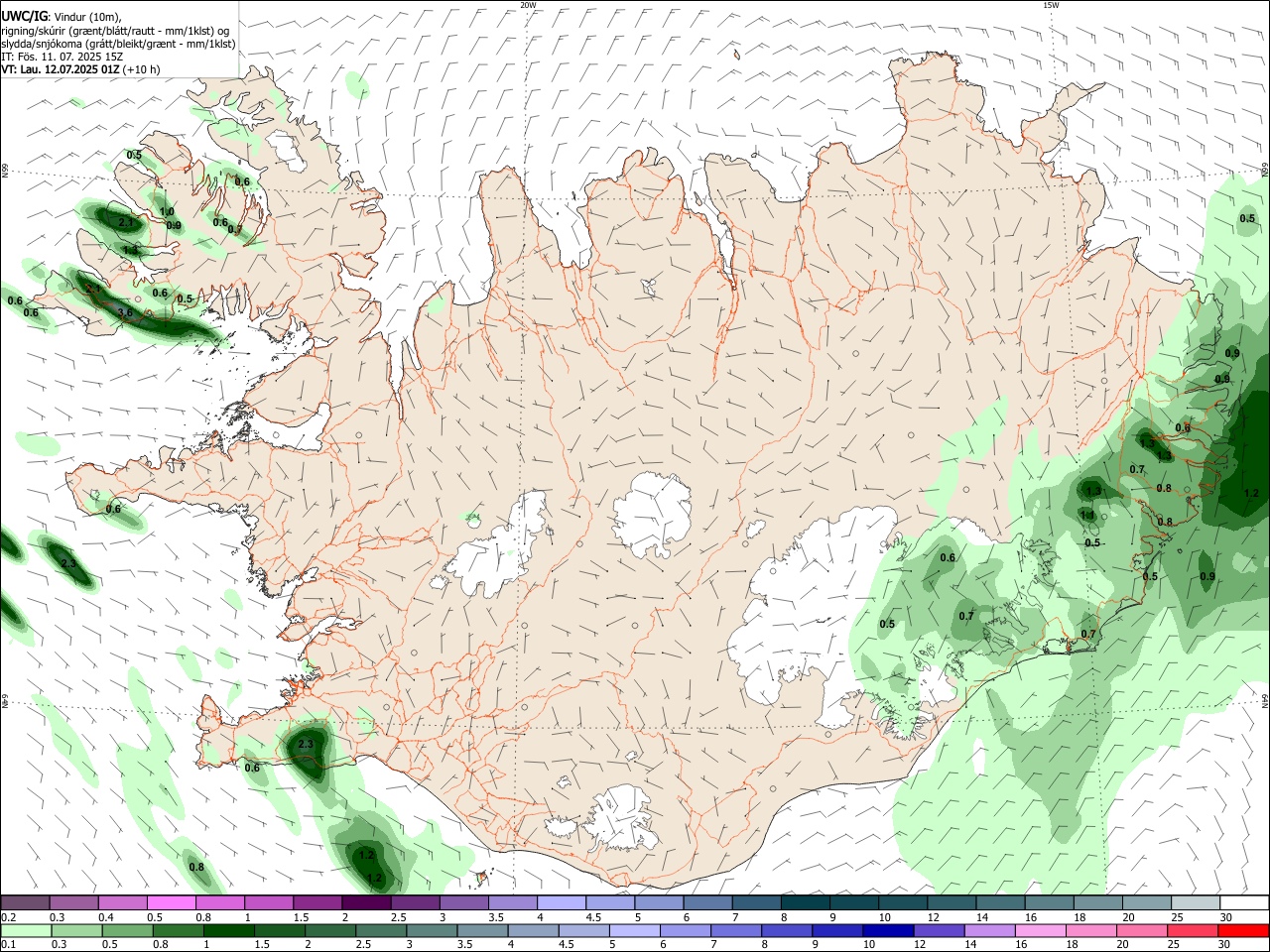The height and width of the screenshot is (952, 1270).
Task: Click the 20W longitude label
Action: point(528,5)
